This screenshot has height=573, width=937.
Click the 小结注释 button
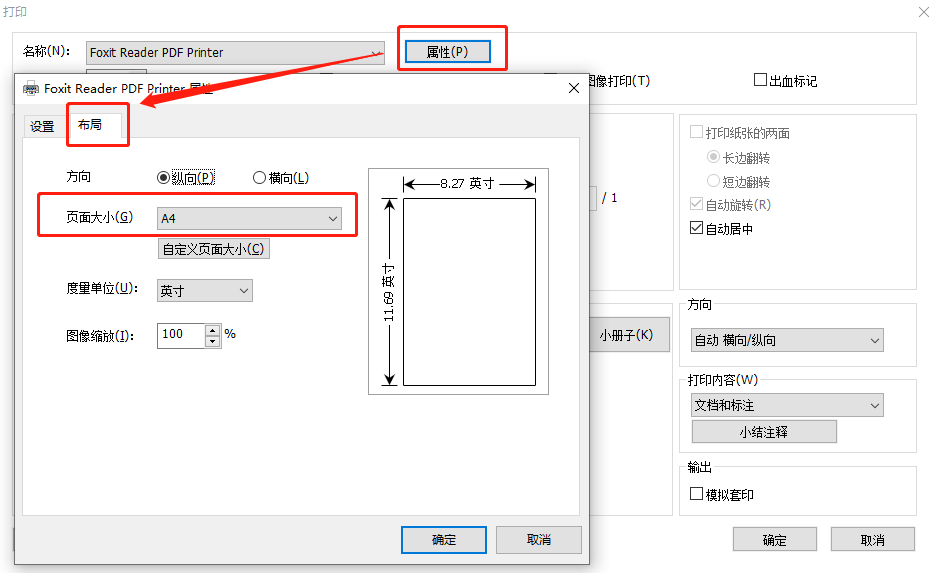[764, 431]
